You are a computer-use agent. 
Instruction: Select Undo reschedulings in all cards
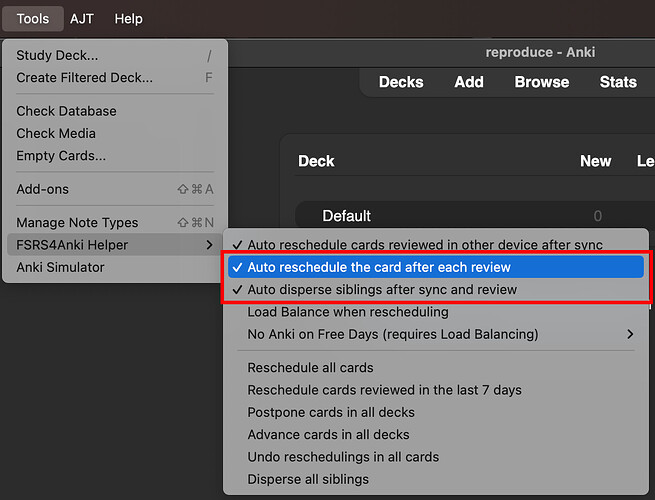(436, 457)
